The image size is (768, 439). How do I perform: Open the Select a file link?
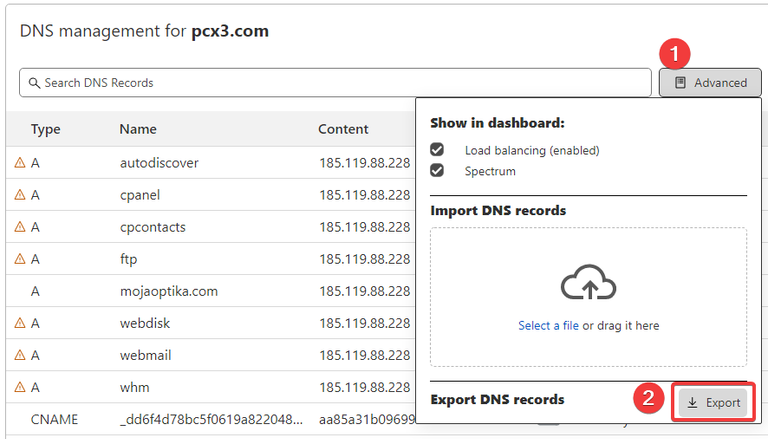(549, 326)
